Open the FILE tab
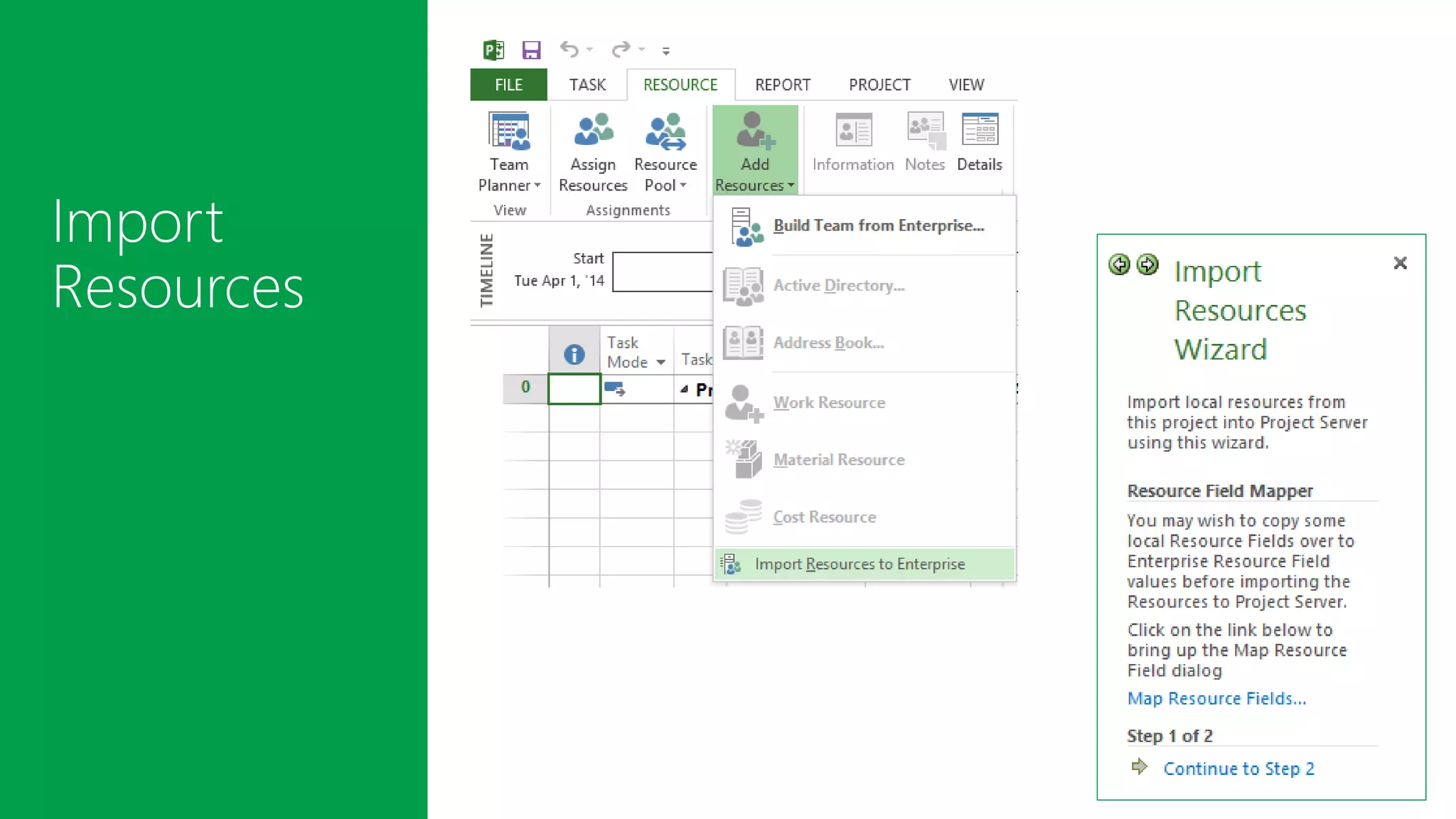This screenshot has height=819, width=1456. (508, 85)
